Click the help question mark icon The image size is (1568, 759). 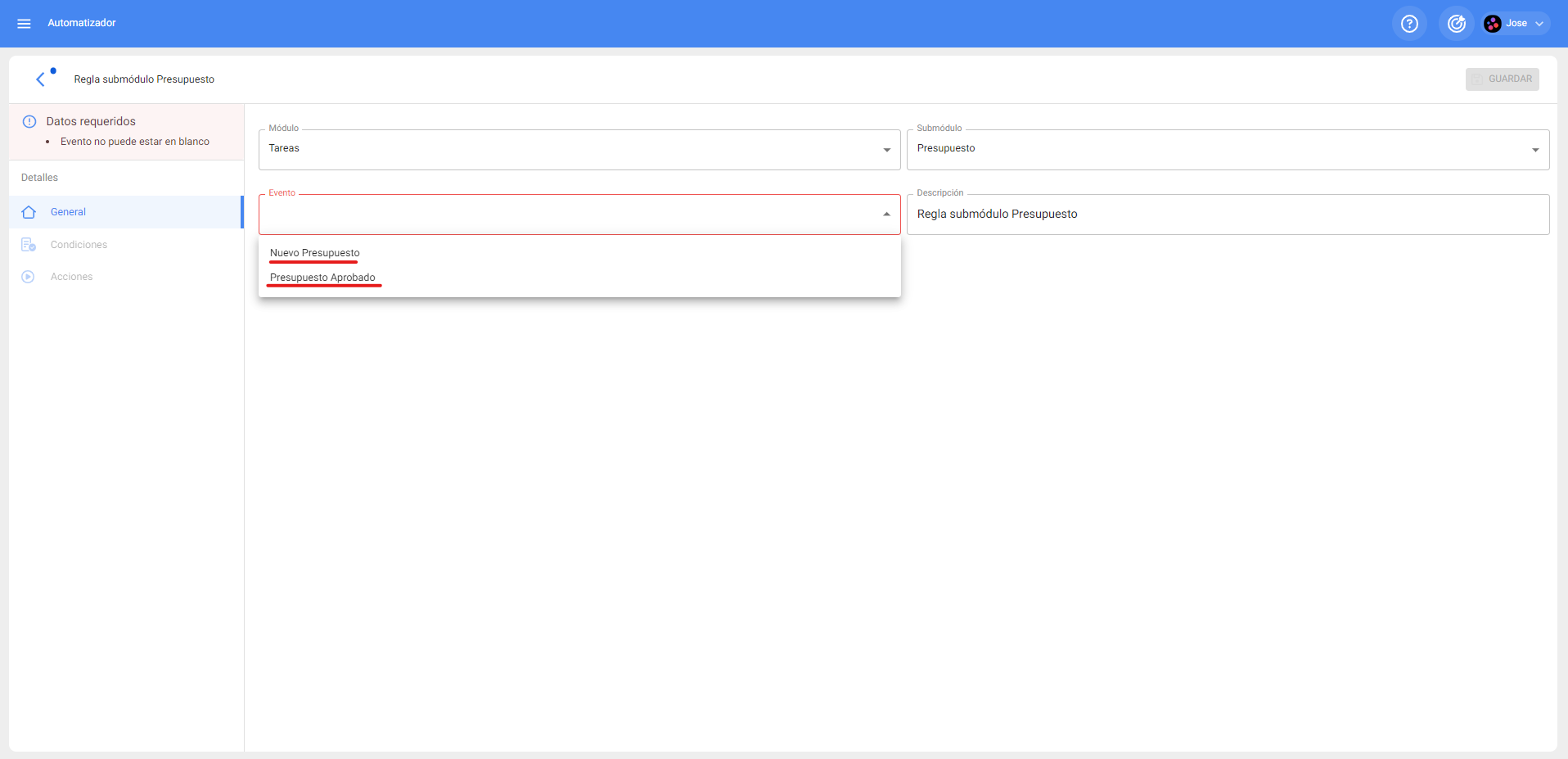1408,24
